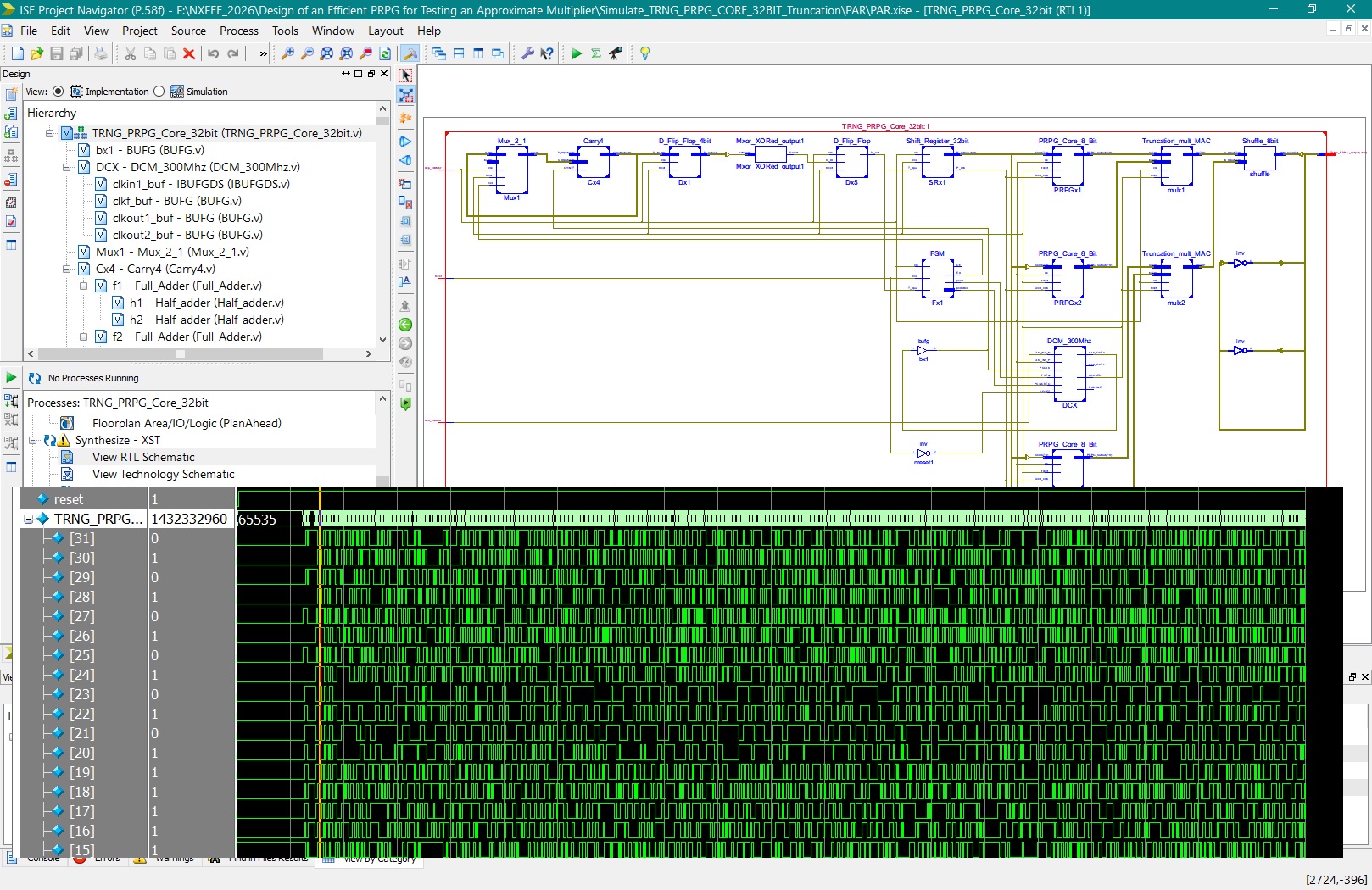1372x890 pixels.
Task: Open project settings with wrench icon
Action: [528, 53]
